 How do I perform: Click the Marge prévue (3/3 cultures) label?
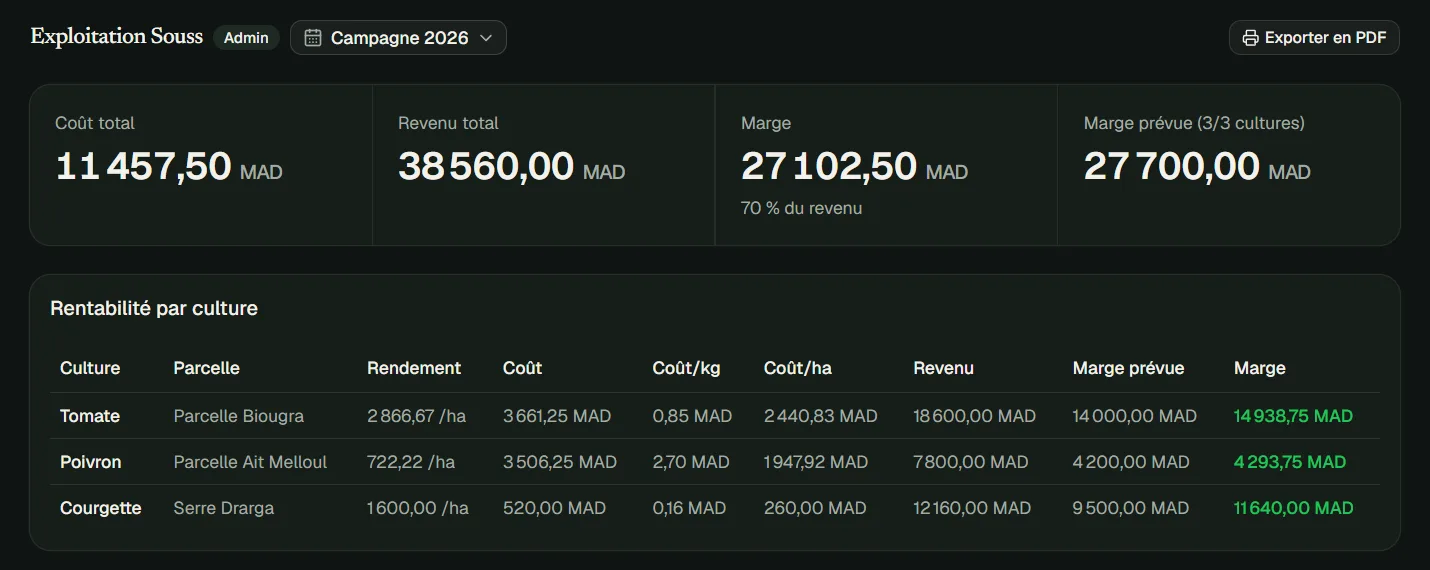tap(1194, 123)
